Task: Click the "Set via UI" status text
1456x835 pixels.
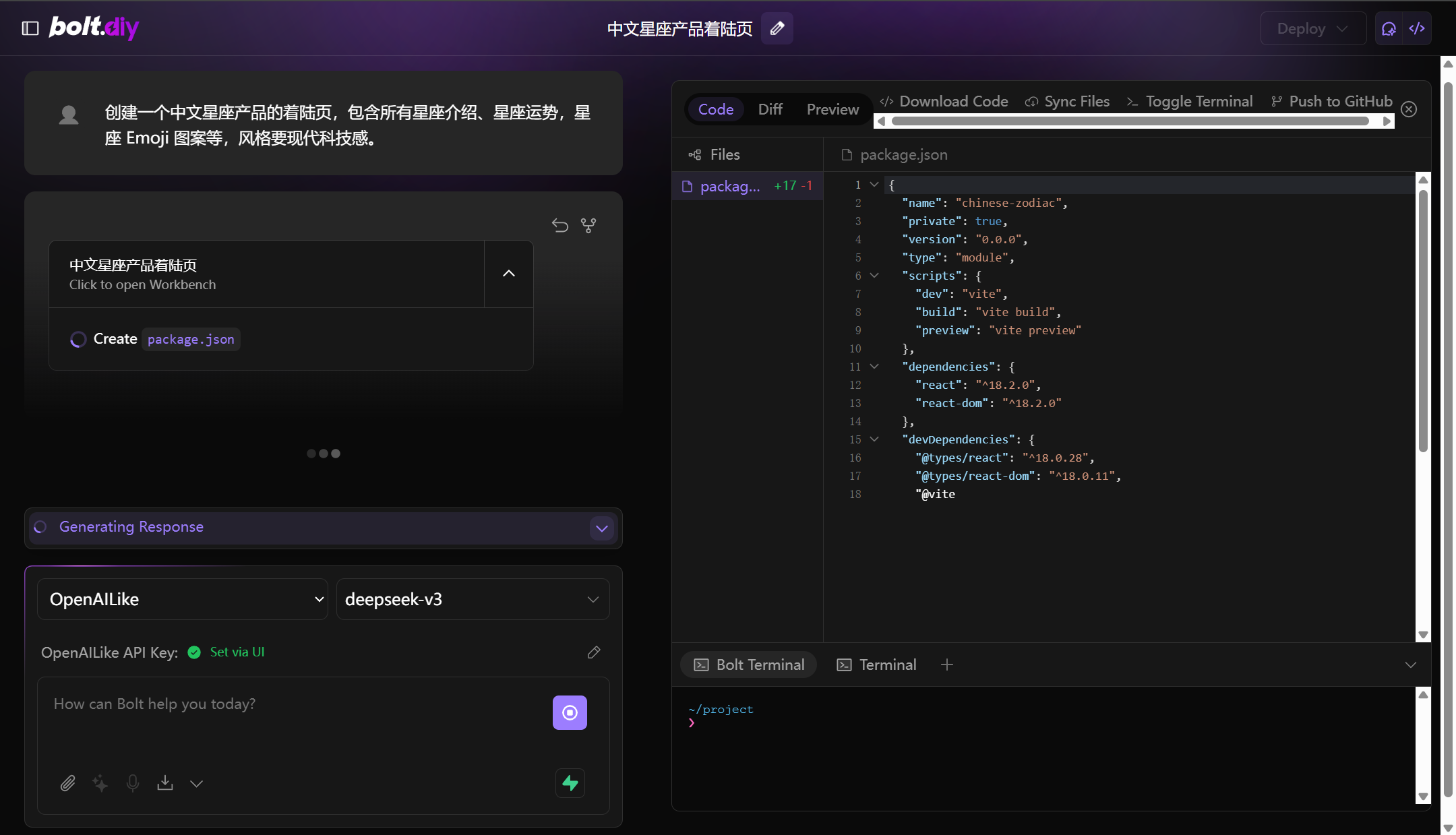Action: [237, 652]
